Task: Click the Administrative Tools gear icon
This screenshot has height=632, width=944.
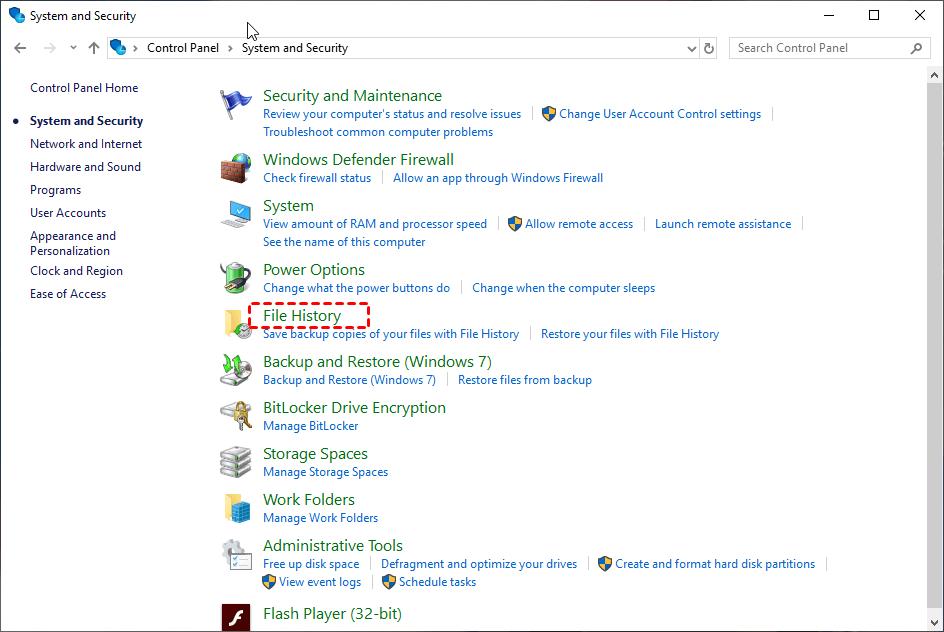Action: click(236, 554)
